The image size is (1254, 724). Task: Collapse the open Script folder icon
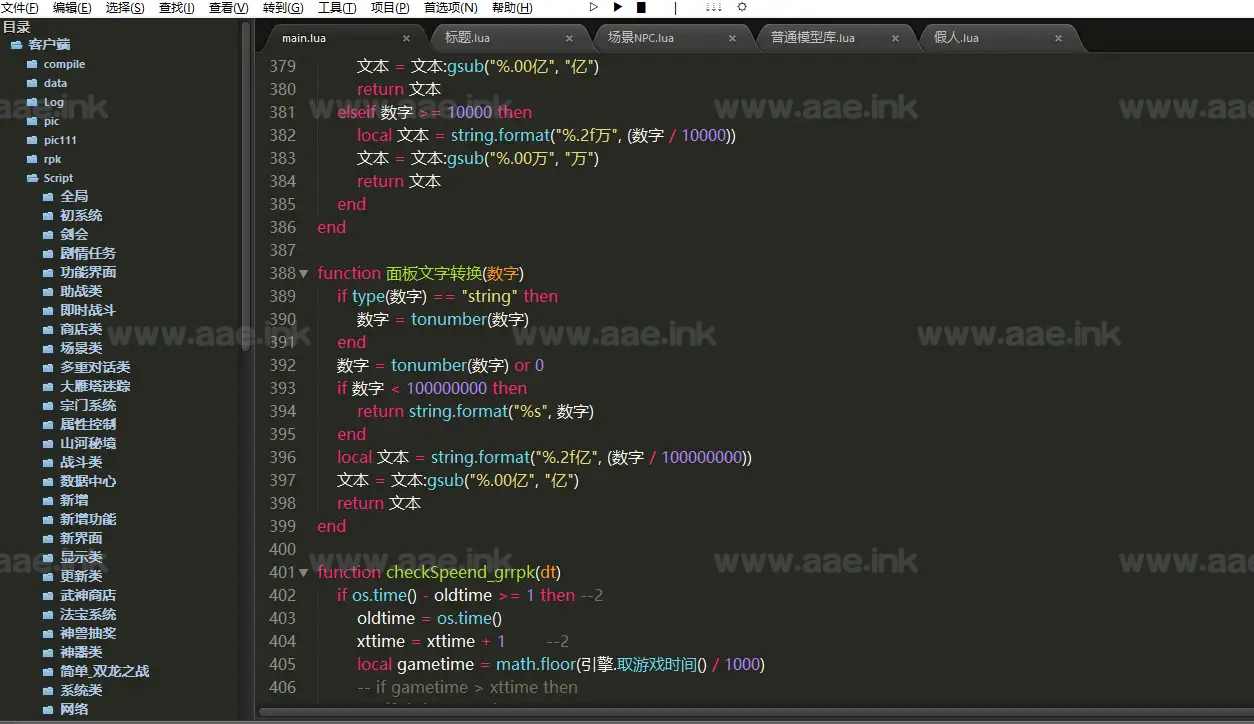[x=32, y=178]
